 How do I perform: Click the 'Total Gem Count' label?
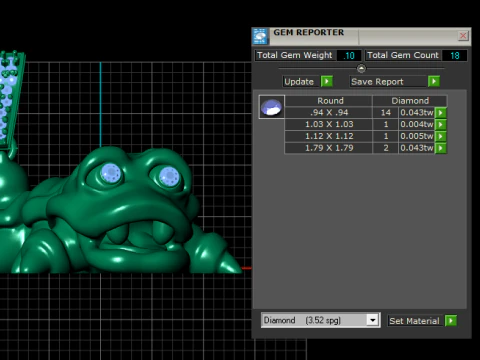point(403,55)
